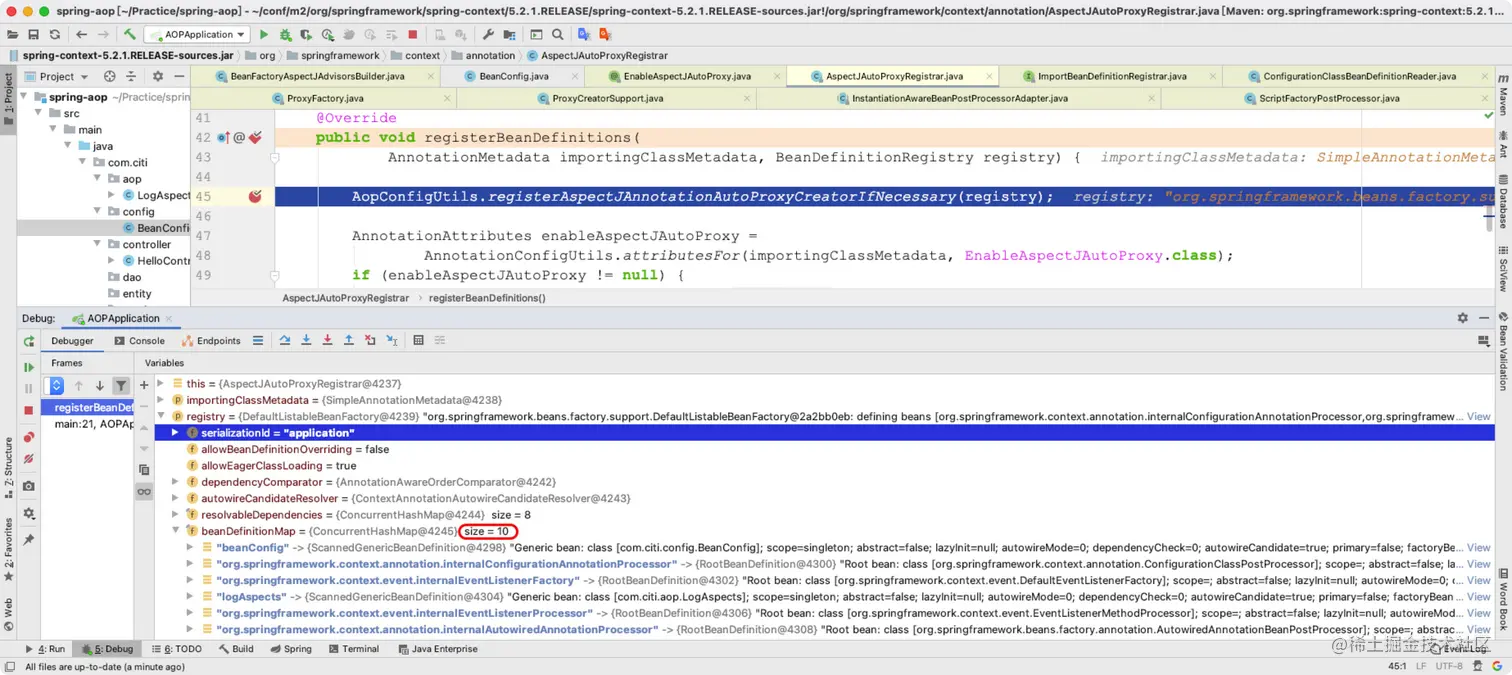This screenshot has width=1512, height=675.
Task: Click Search Everywhere magnifier icon
Action: coord(557,34)
